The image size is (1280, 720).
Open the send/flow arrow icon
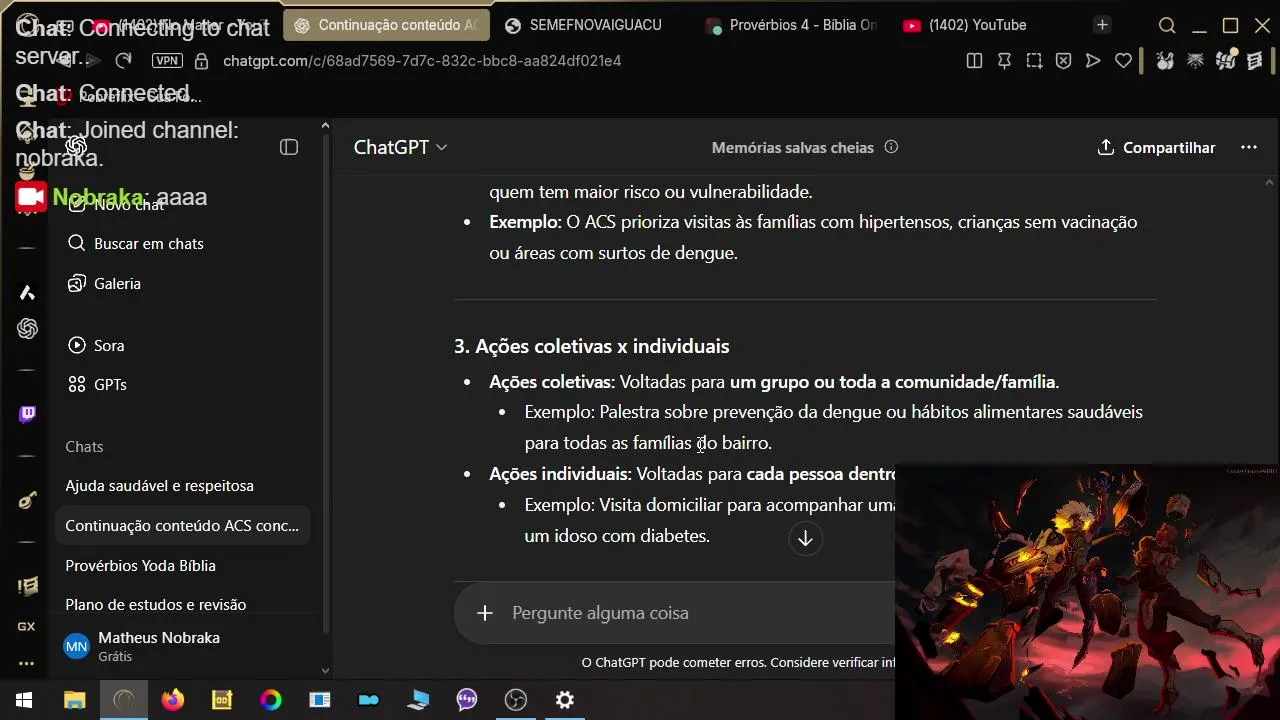click(x=1093, y=61)
